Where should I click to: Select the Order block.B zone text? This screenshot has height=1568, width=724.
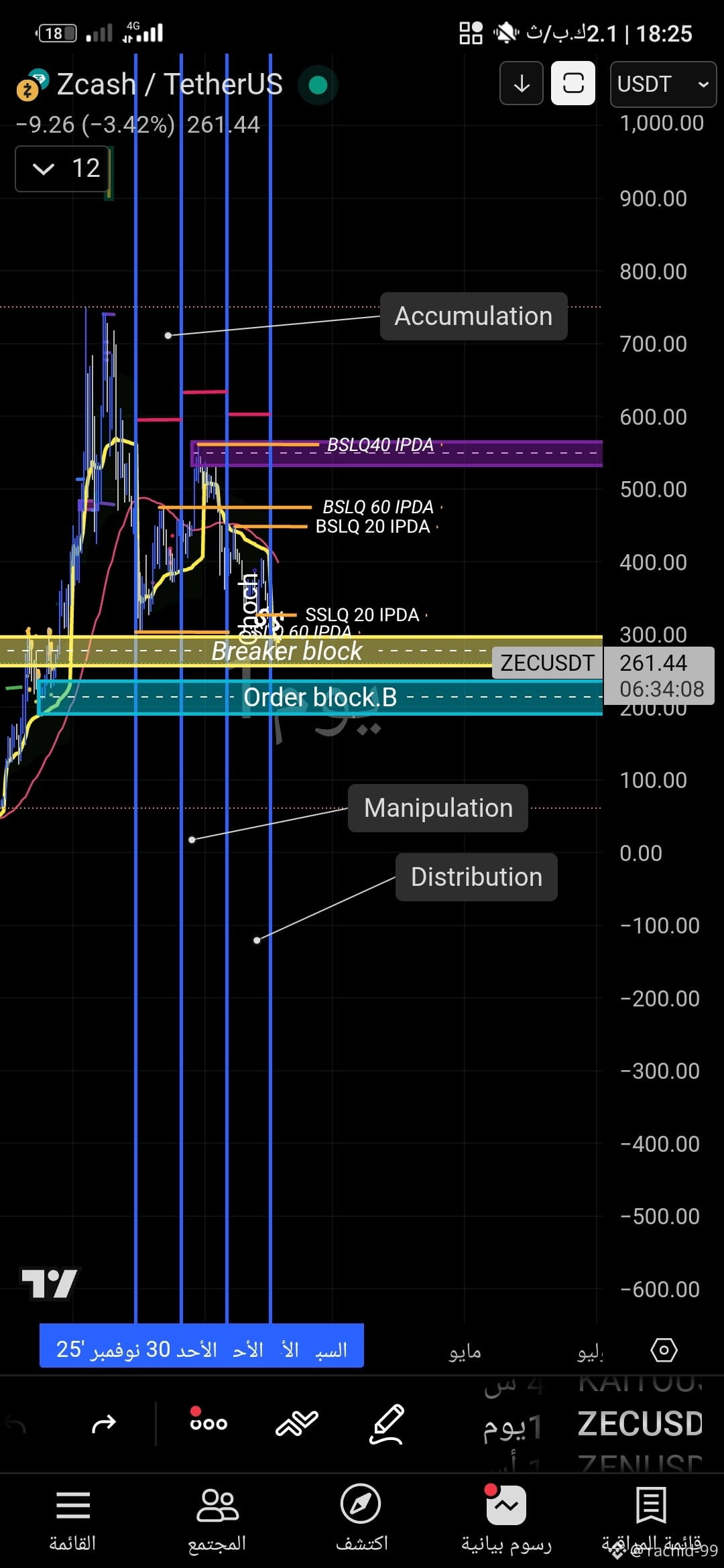tap(320, 698)
